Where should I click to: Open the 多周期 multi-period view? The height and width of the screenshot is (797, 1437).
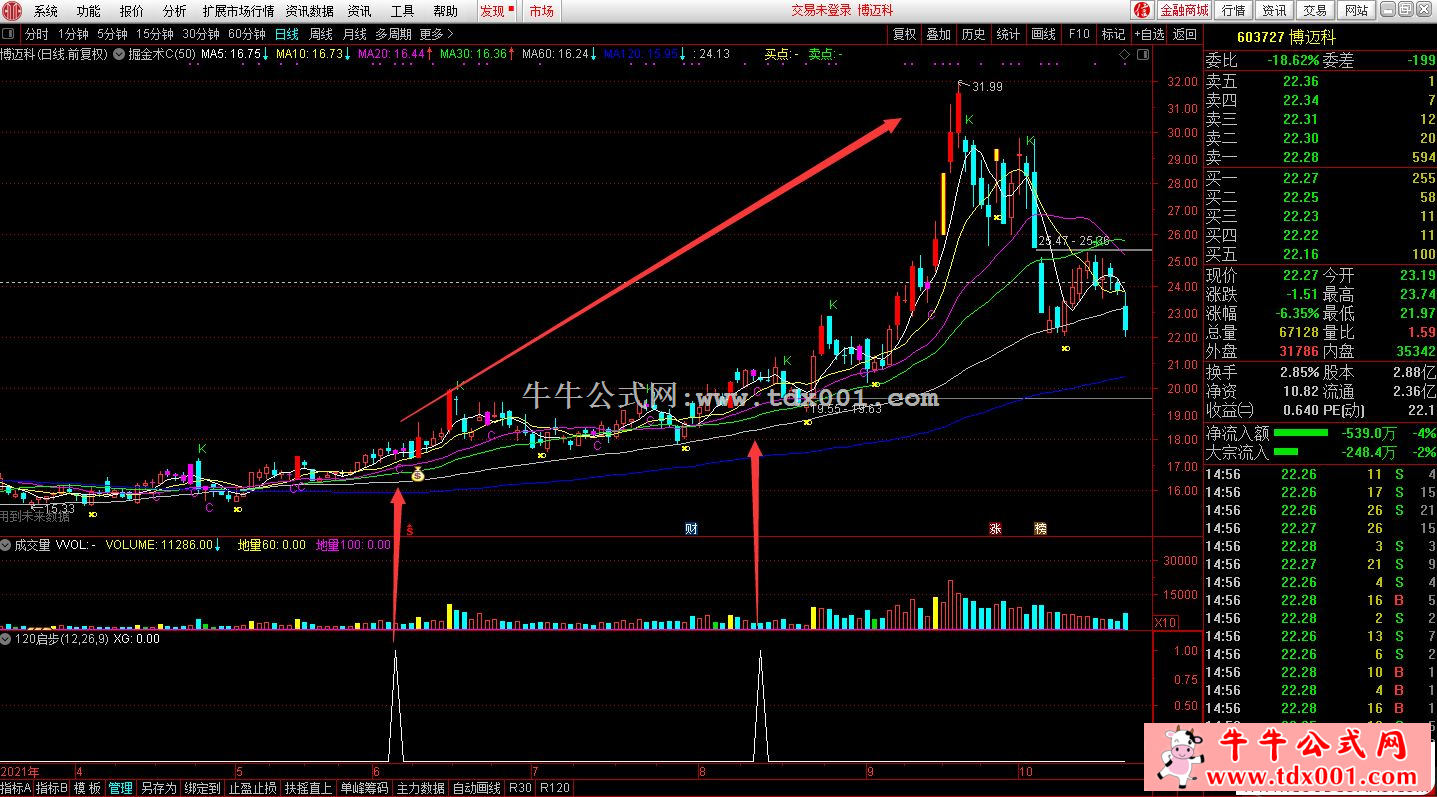click(x=394, y=34)
